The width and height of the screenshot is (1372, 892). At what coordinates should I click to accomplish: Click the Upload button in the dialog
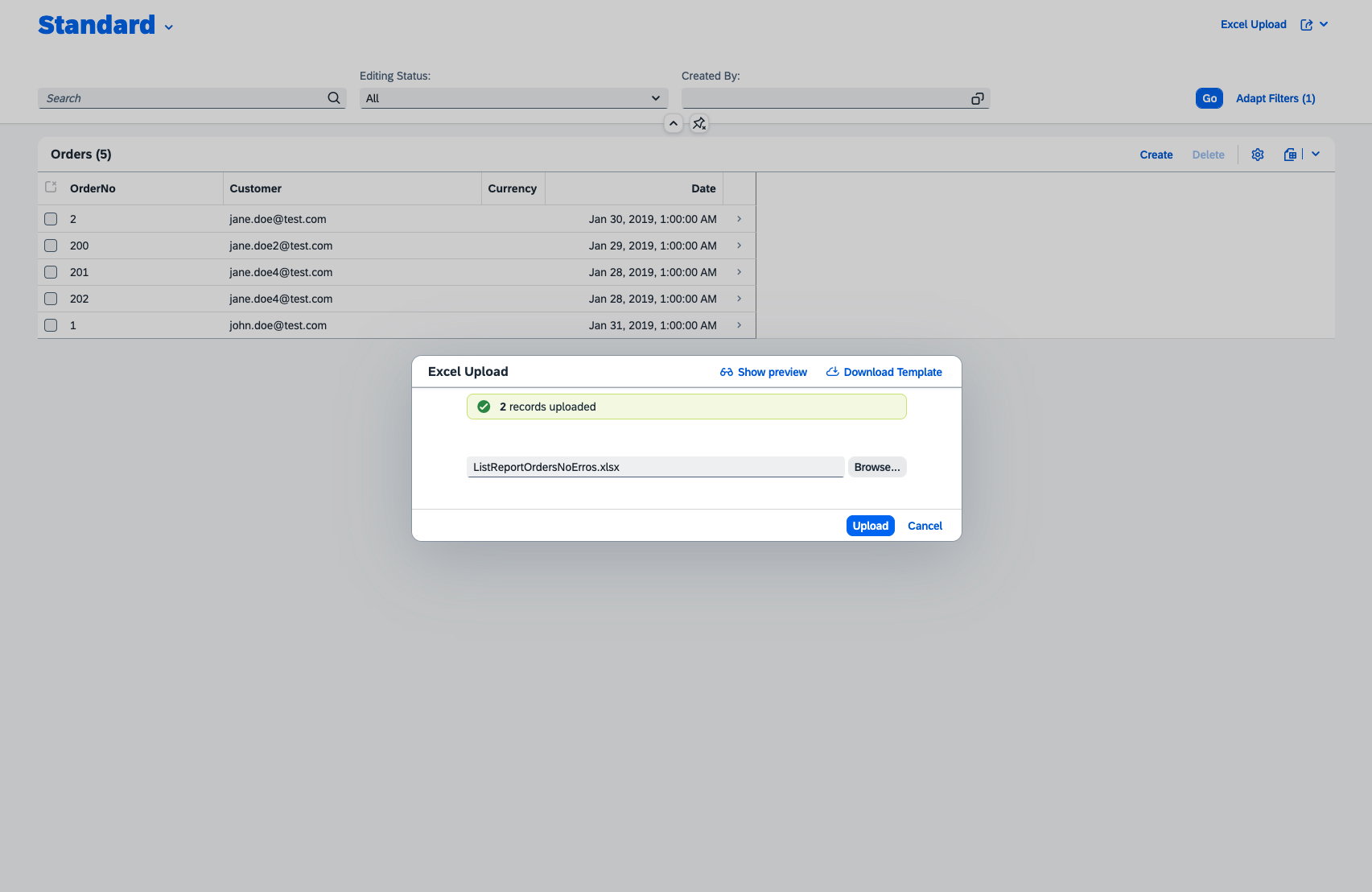click(871, 526)
